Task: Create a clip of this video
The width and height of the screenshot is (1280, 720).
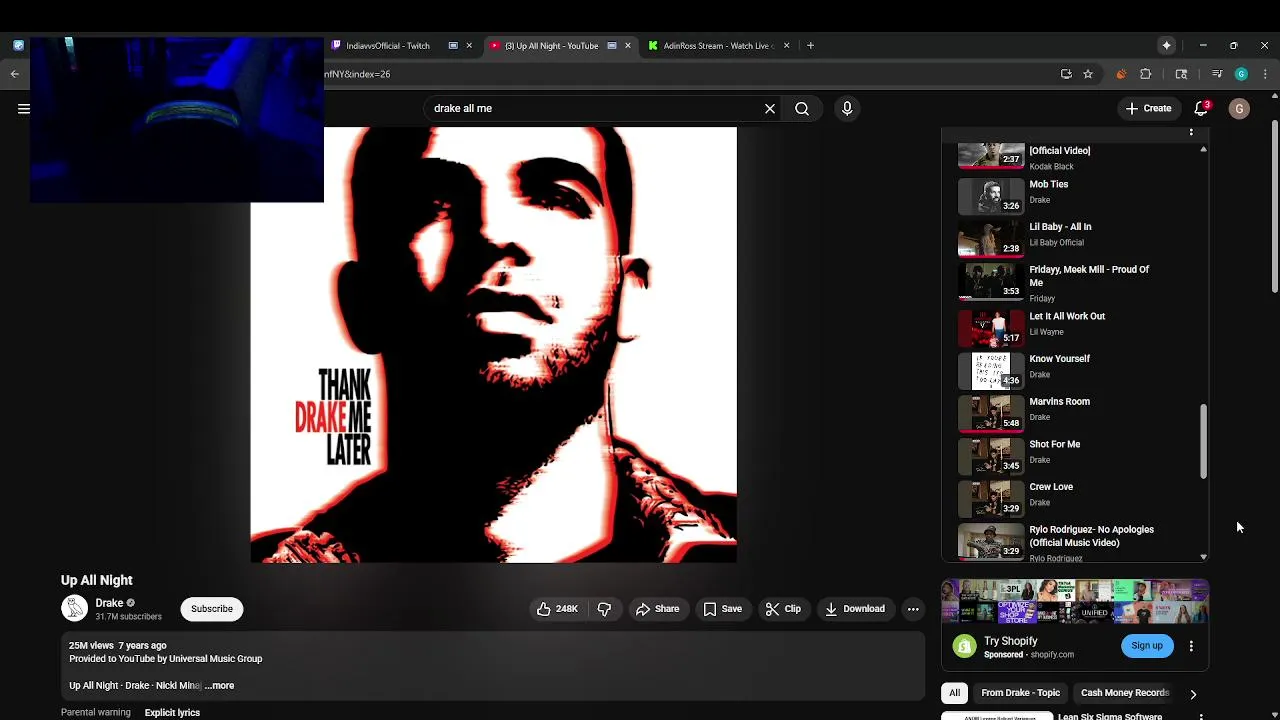Action: 783,609
